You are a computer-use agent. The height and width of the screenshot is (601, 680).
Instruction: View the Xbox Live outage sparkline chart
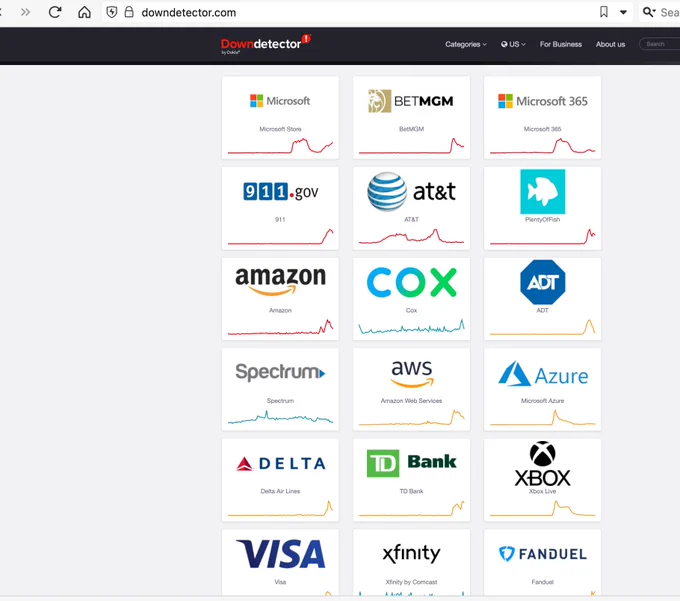point(543,508)
